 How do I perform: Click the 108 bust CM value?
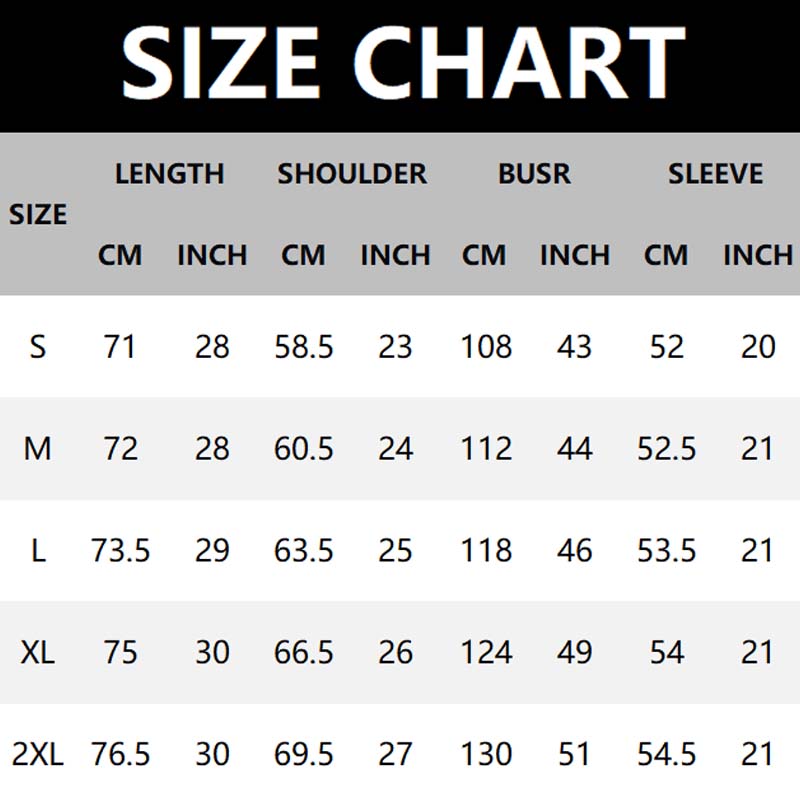pos(486,347)
